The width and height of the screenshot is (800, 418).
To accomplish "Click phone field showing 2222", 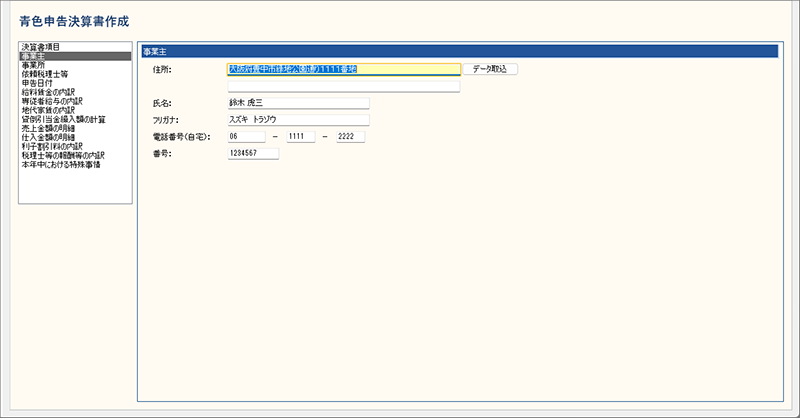I will point(351,137).
